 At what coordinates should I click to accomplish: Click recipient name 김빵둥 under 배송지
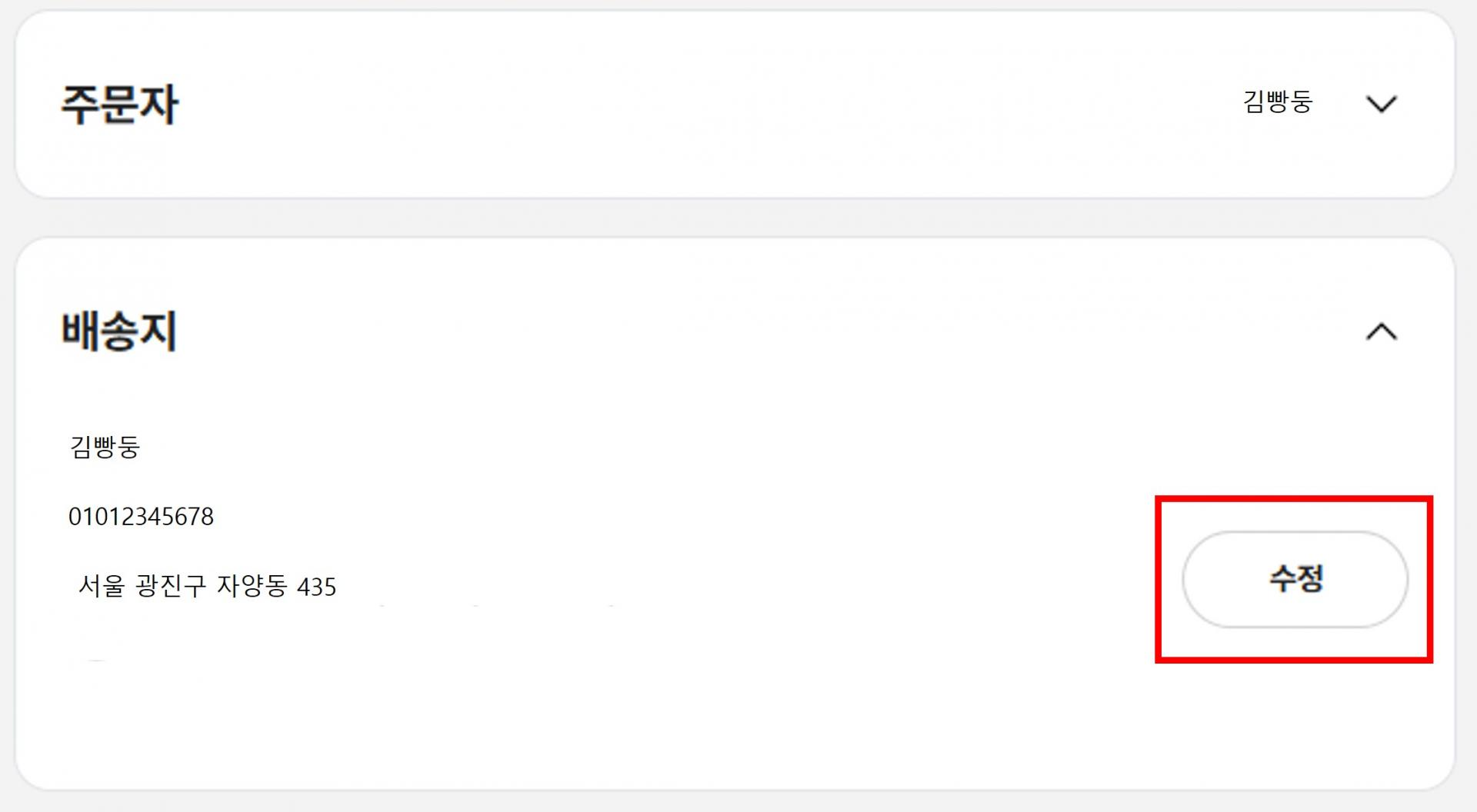point(105,447)
